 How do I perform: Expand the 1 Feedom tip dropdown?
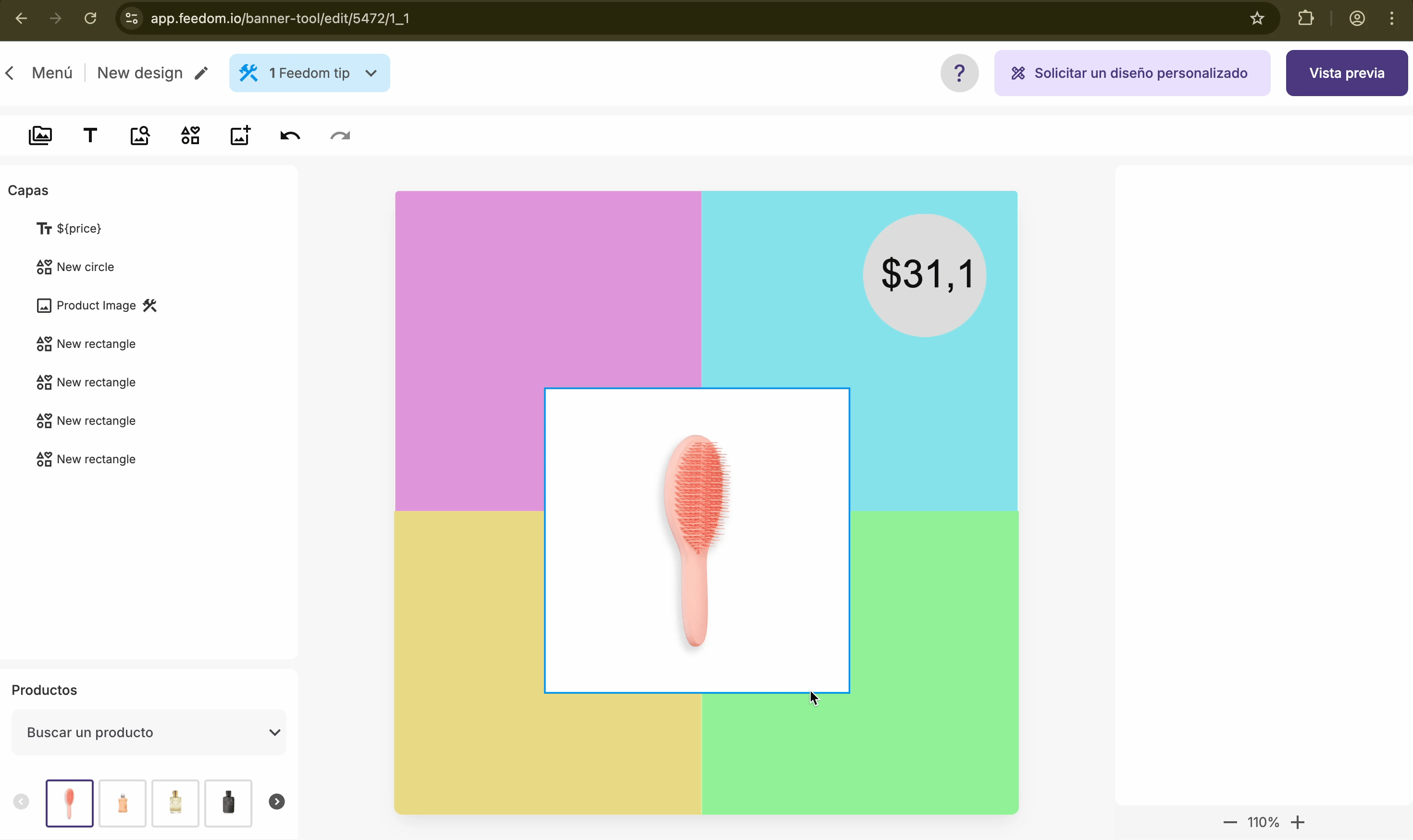[x=309, y=73]
